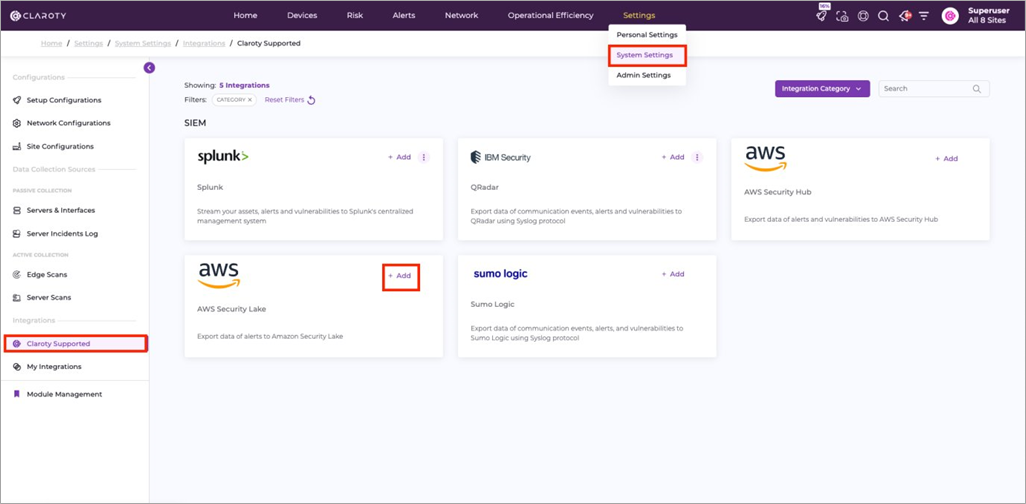Click the 'Splunk' card title text

(210, 188)
